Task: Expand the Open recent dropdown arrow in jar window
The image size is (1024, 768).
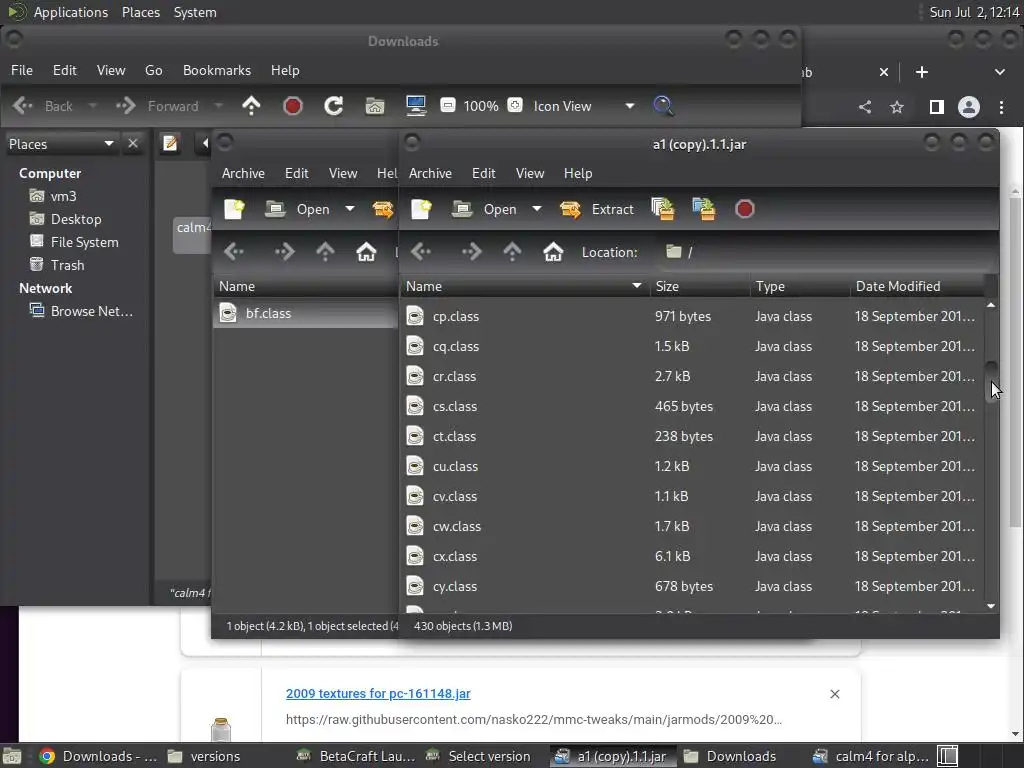Action: point(537,209)
